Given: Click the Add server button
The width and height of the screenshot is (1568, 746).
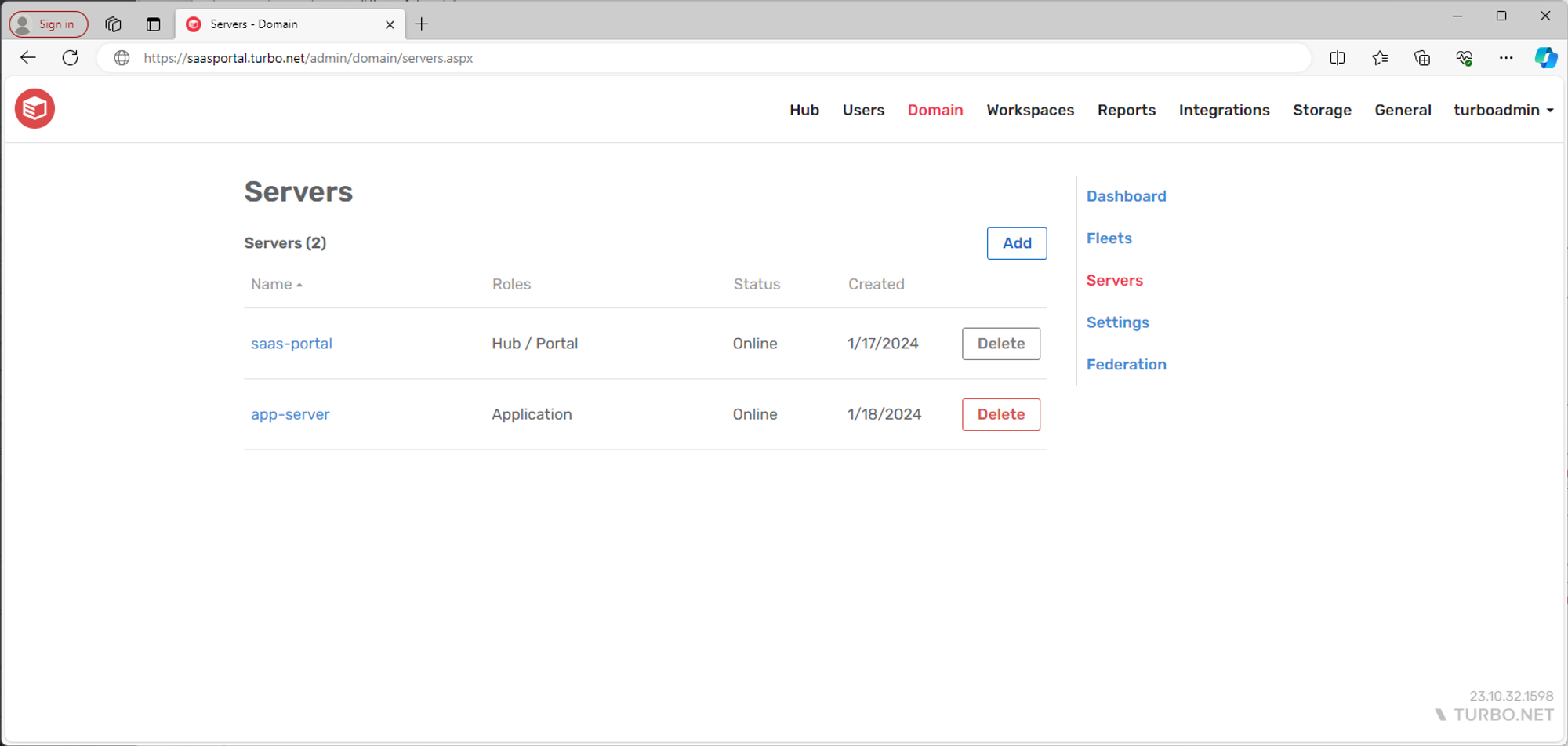Looking at the screenshot, I should pos(1016,243).
